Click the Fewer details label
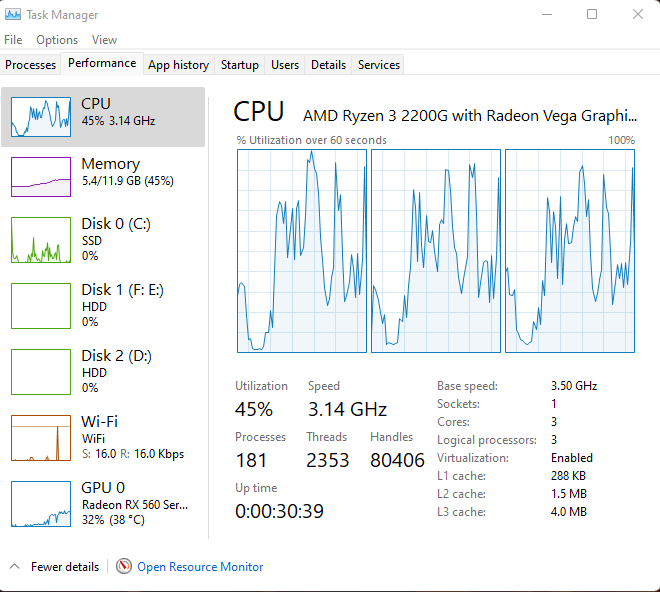The height and width of the screenshot is (592, 660). coord(65,567)
